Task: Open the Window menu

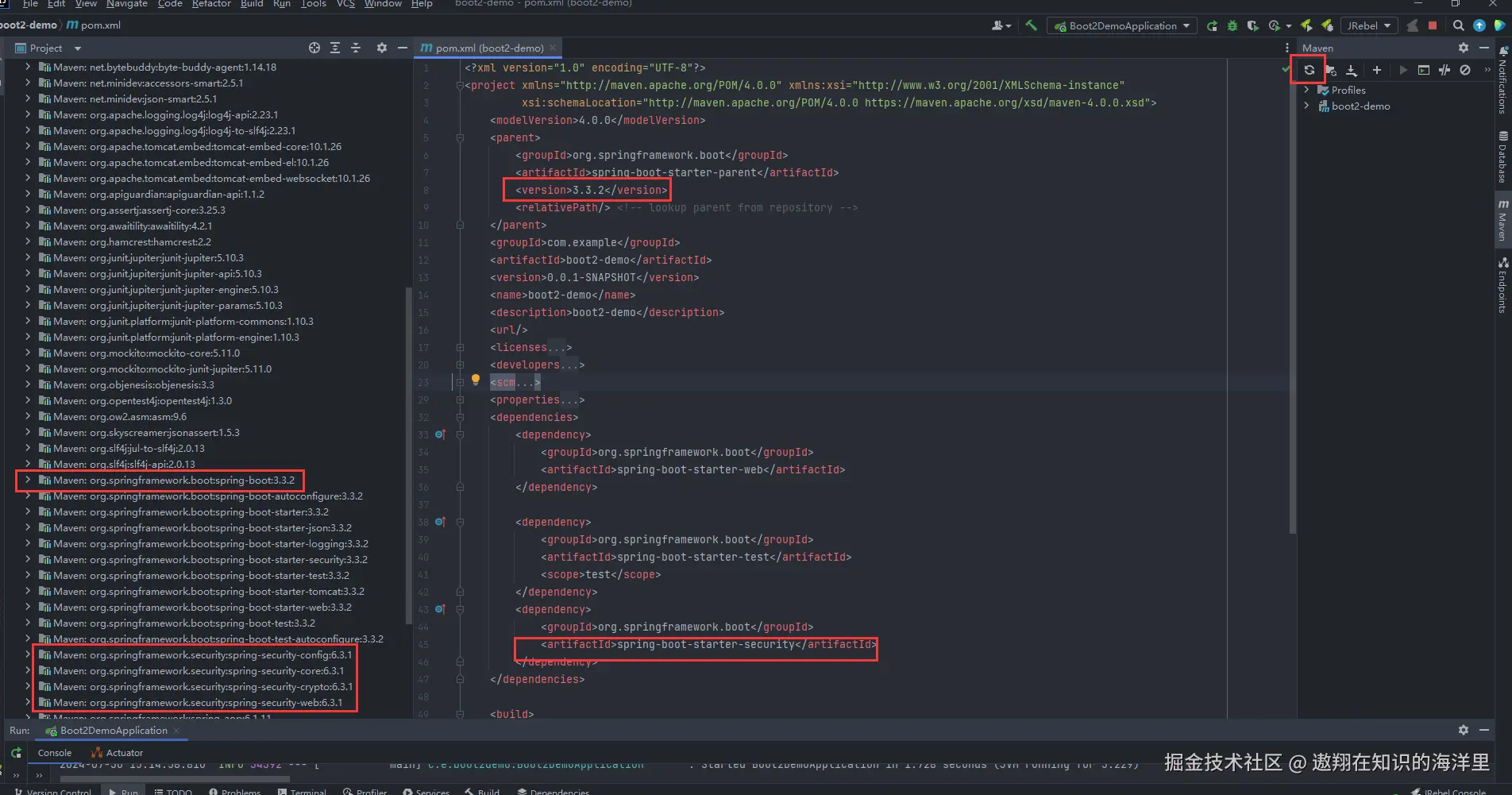Action: tap(383, 4)
